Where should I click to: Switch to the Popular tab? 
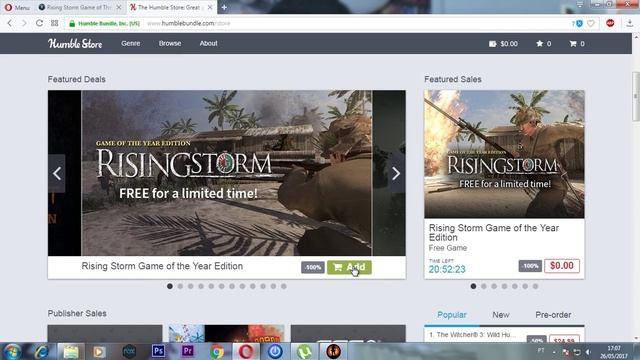pyautogui.click(x=452, y=315)
